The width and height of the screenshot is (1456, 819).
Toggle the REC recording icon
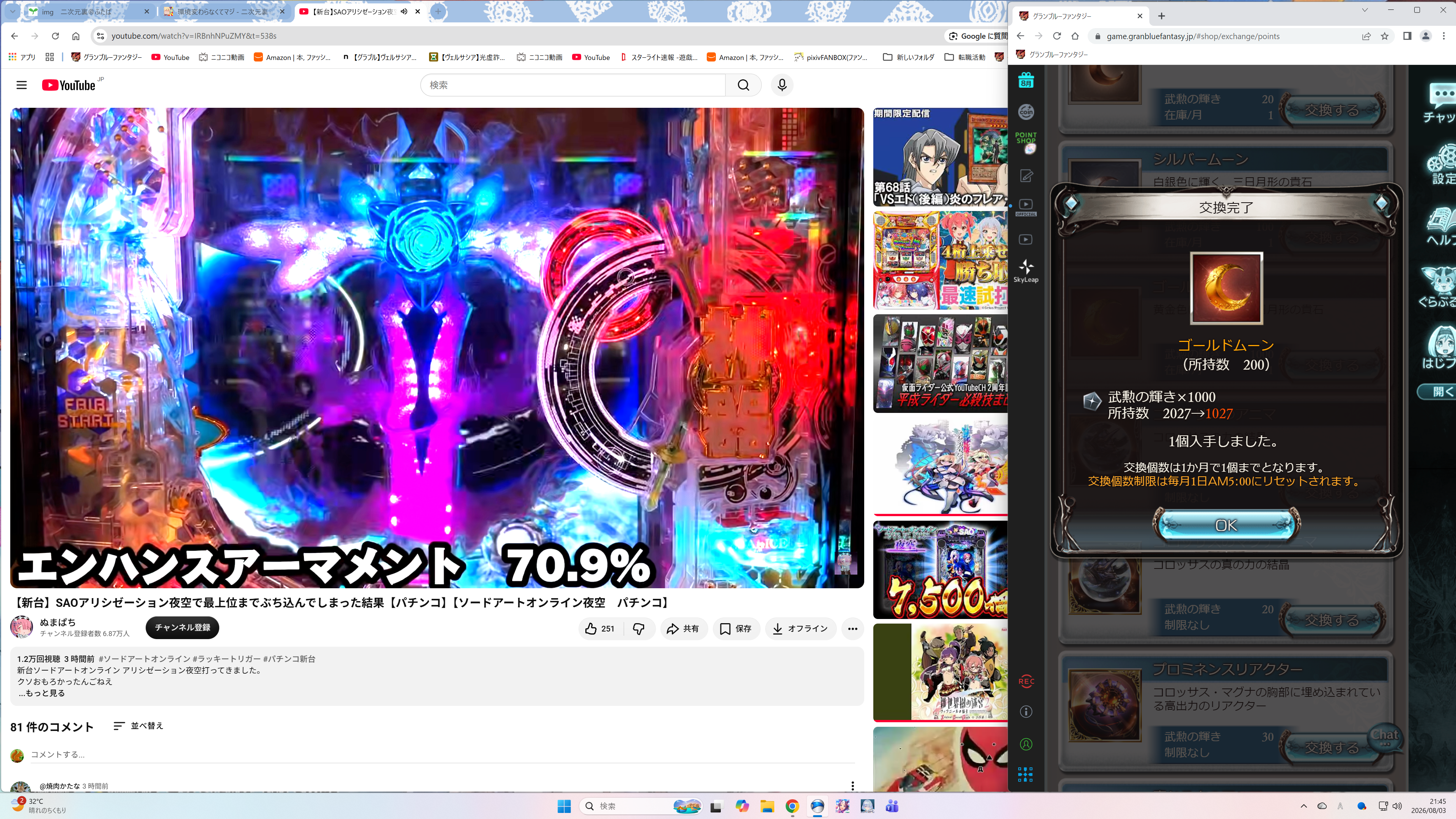pyautogui.click(x=1026, y=681)
